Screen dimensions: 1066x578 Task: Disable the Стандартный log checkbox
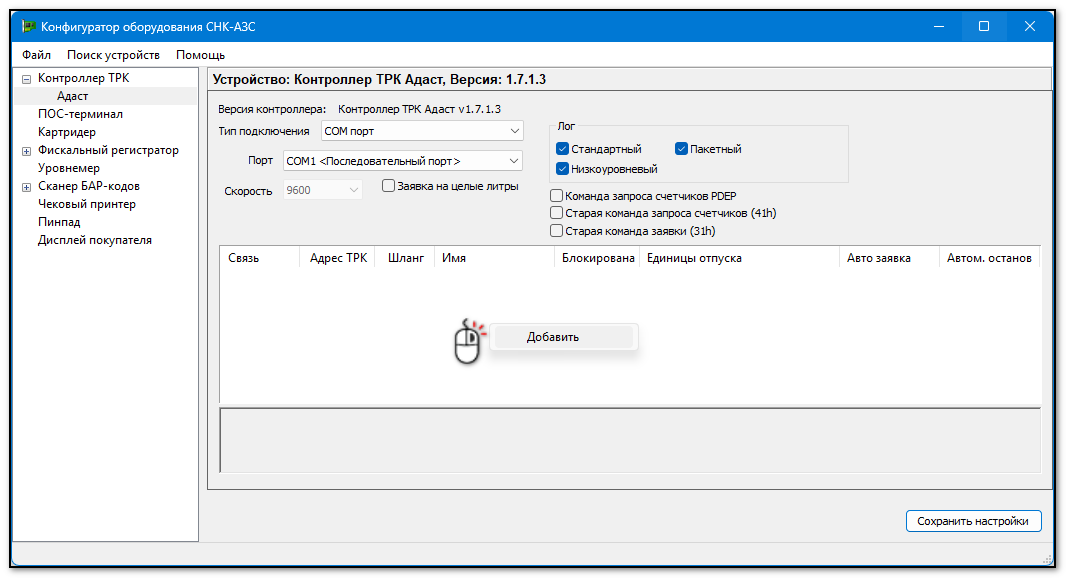point(562,149)
